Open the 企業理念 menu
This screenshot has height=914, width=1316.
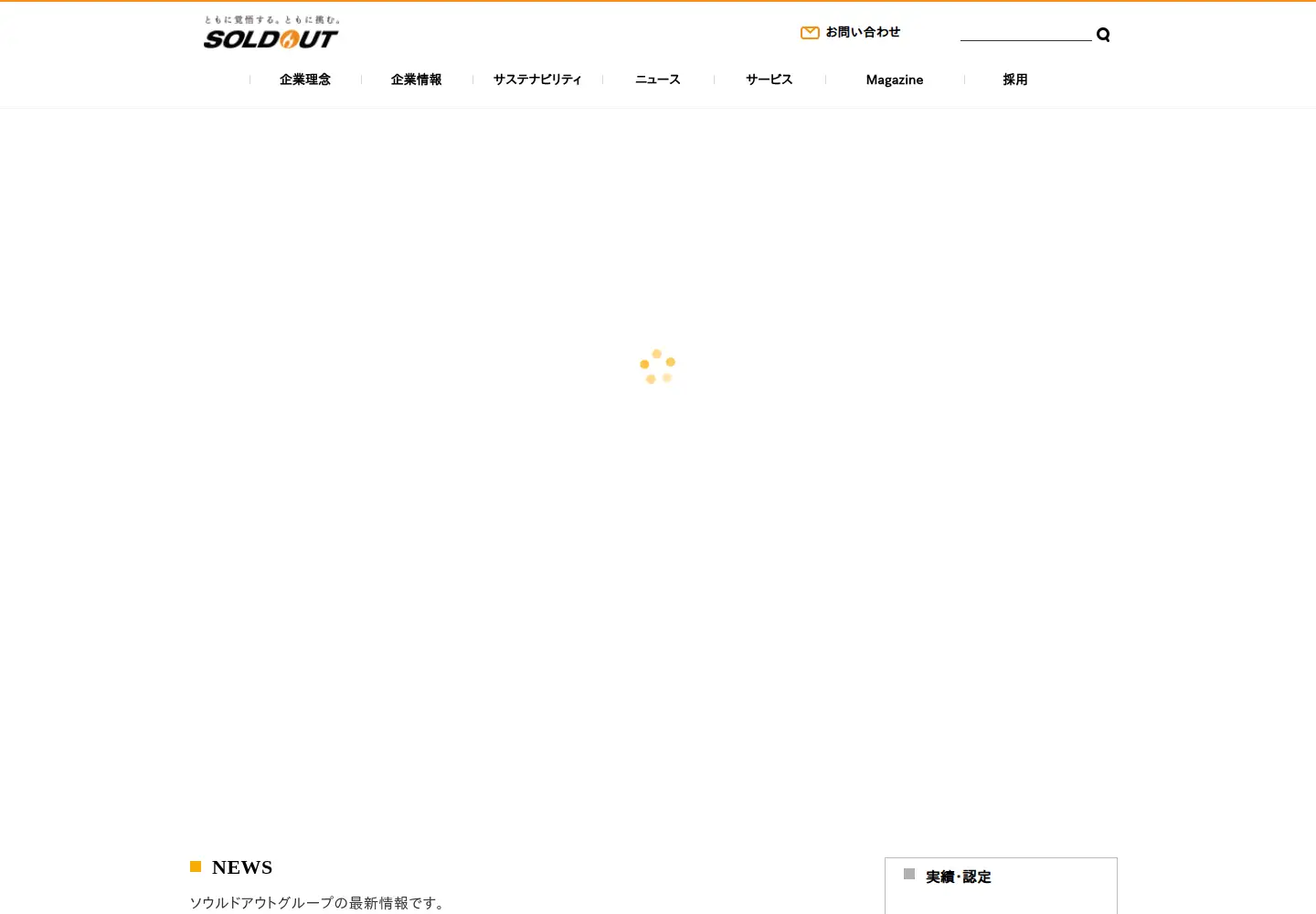pyautogui.click(x=305, y=80)
